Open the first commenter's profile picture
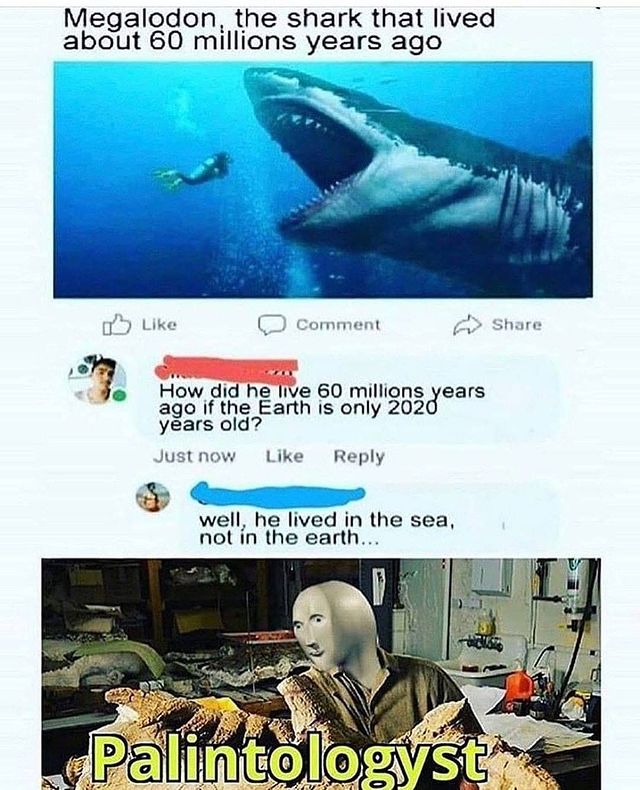The width and height of the screenshot is (640, 790). click(x=97, y=379)
